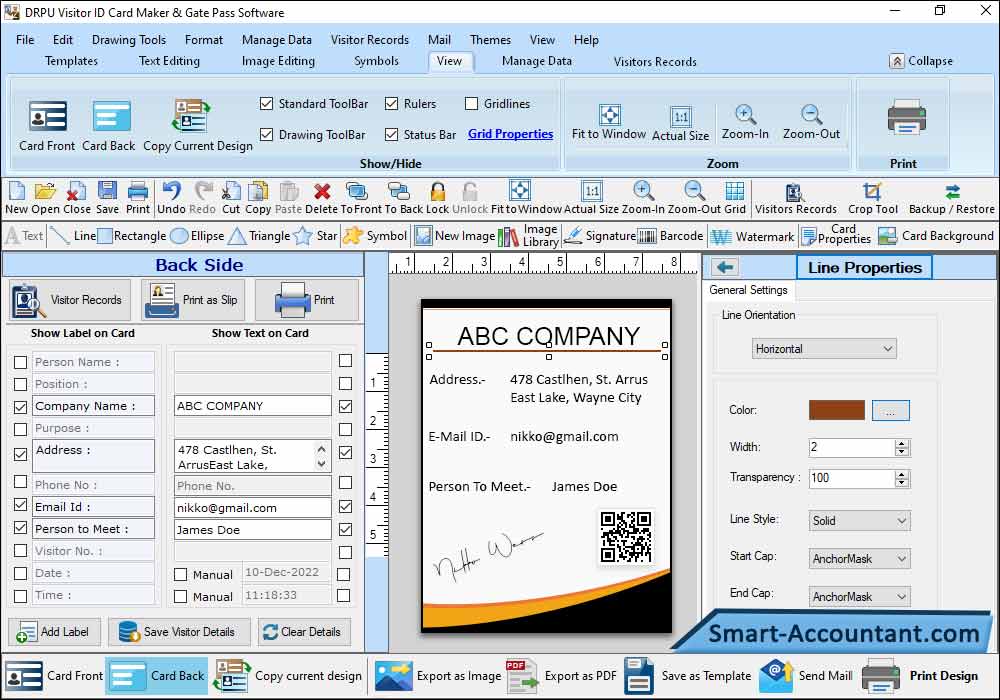Screen dimensions: 1000x700
Task: Click Zoom-Out in ribbon Zoom group
Action: [811, 115]
